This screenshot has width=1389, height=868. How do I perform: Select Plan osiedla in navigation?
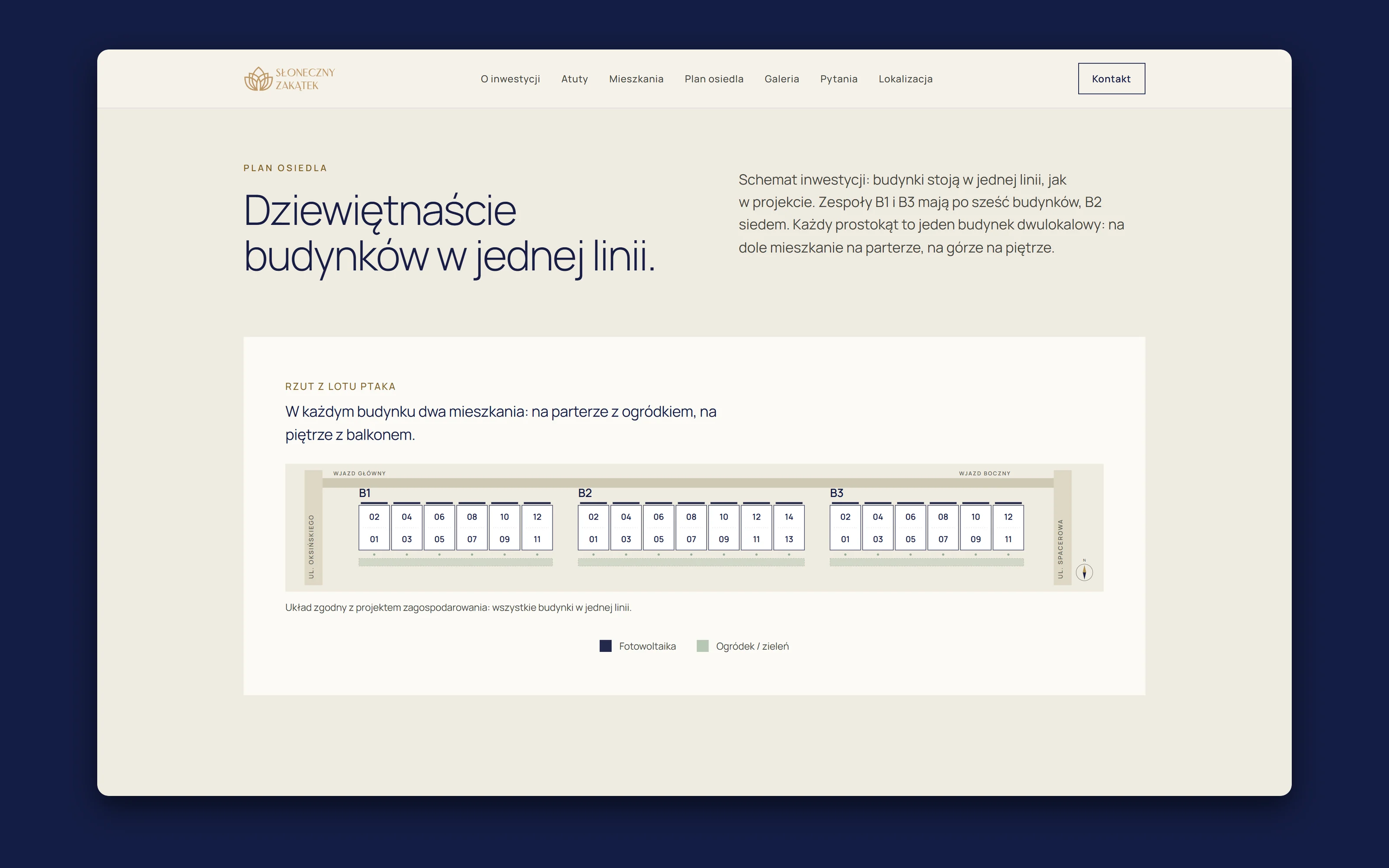(x=714, y=79)
